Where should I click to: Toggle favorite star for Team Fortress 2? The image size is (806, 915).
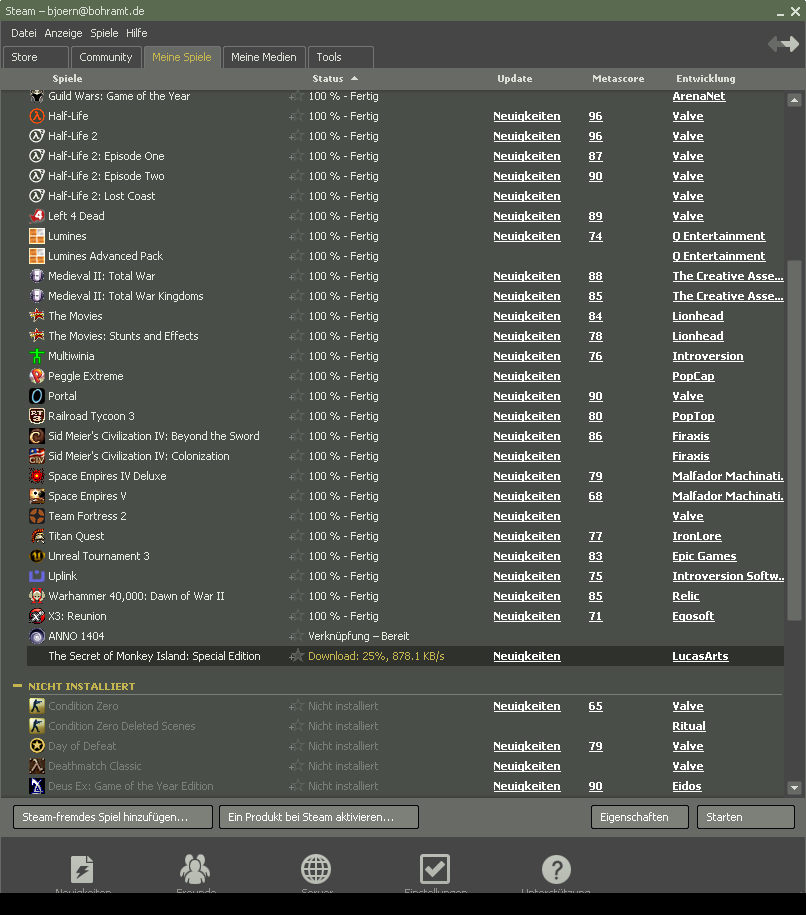(x=297, y=516)
